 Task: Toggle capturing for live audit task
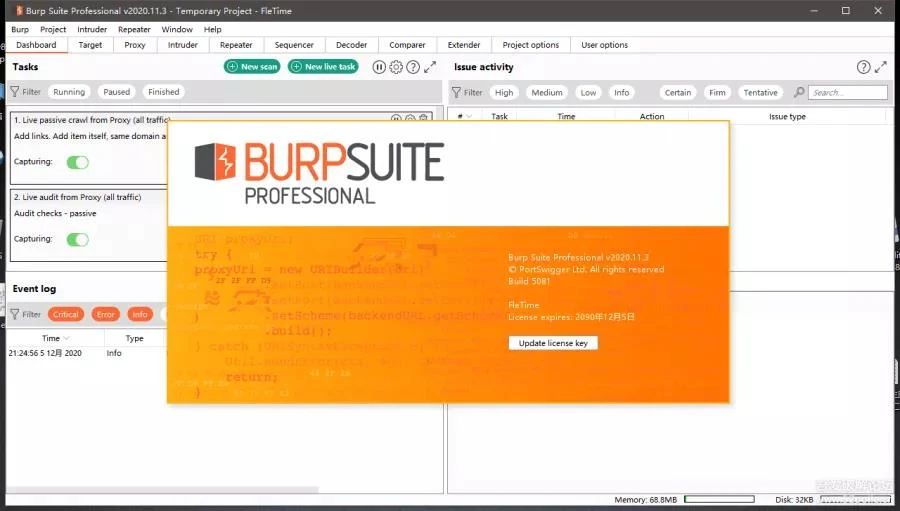(77, 239)
